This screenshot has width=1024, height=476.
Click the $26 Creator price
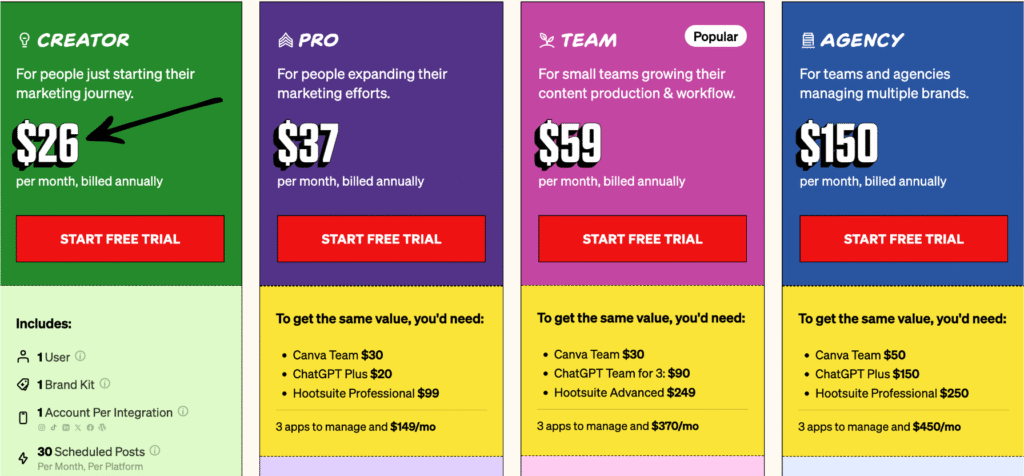(47, 145)
